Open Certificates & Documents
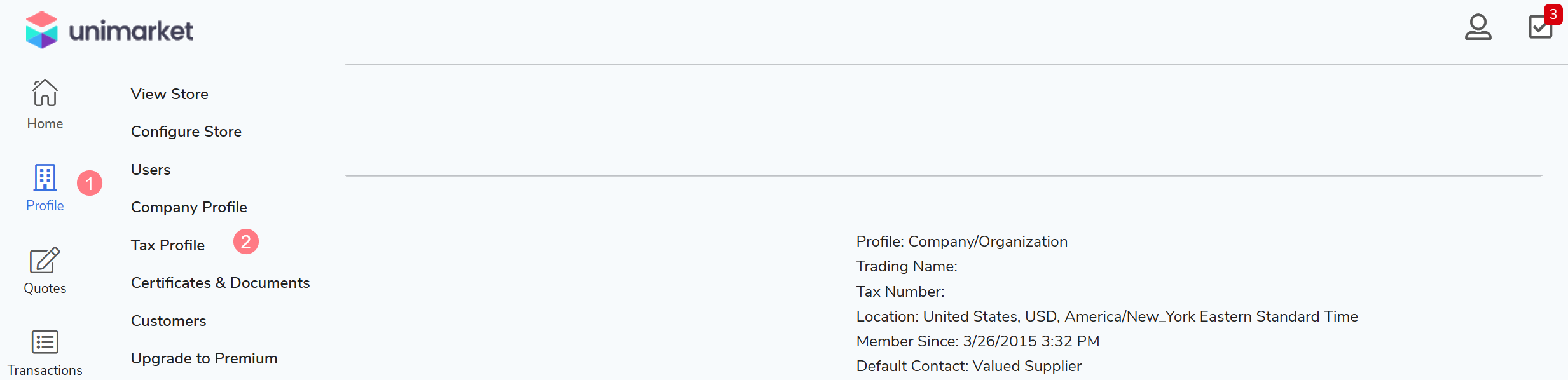Screen dimensions: 1568x380 point(220,283)
